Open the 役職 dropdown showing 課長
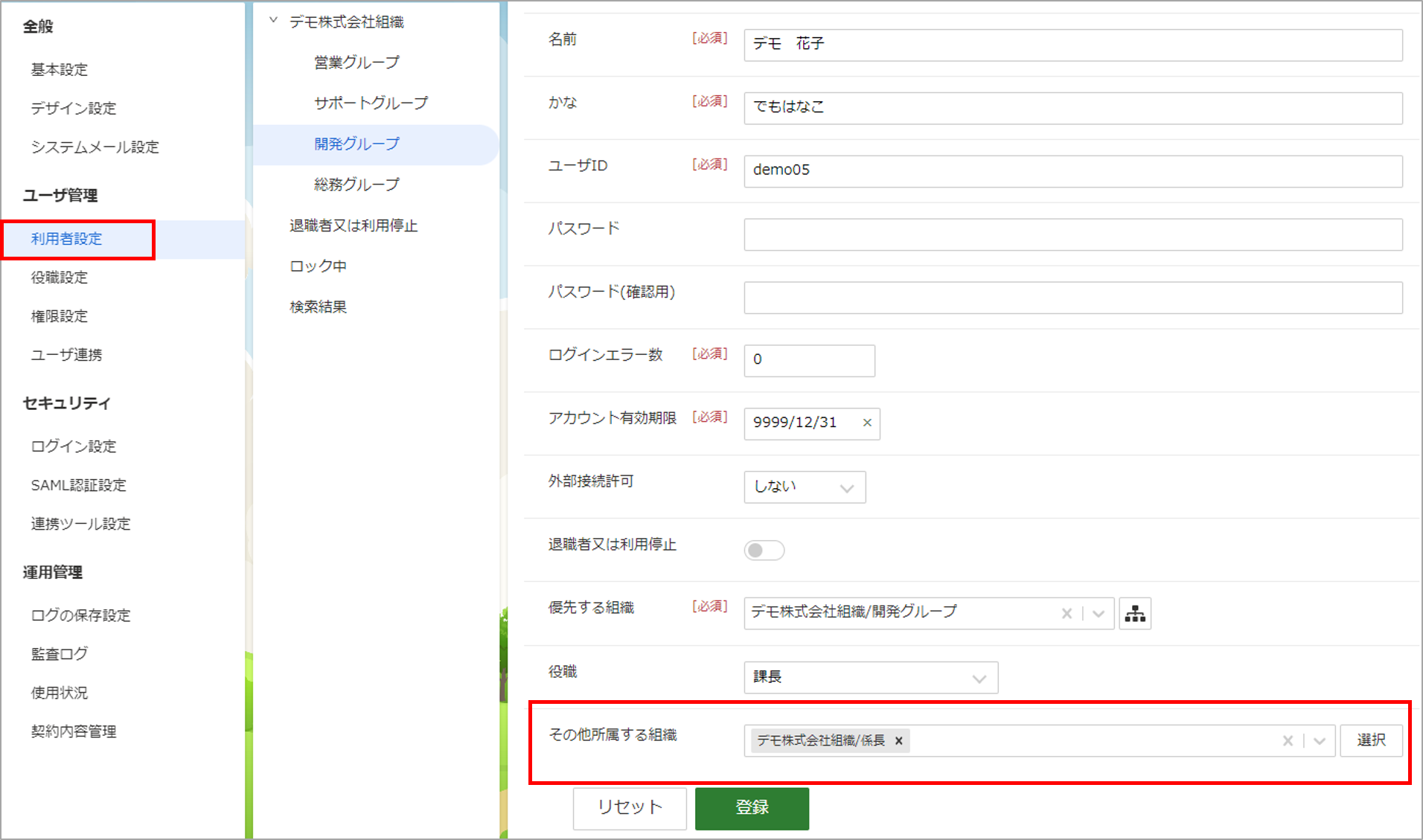1423x840 pixels. coord(871,677)
